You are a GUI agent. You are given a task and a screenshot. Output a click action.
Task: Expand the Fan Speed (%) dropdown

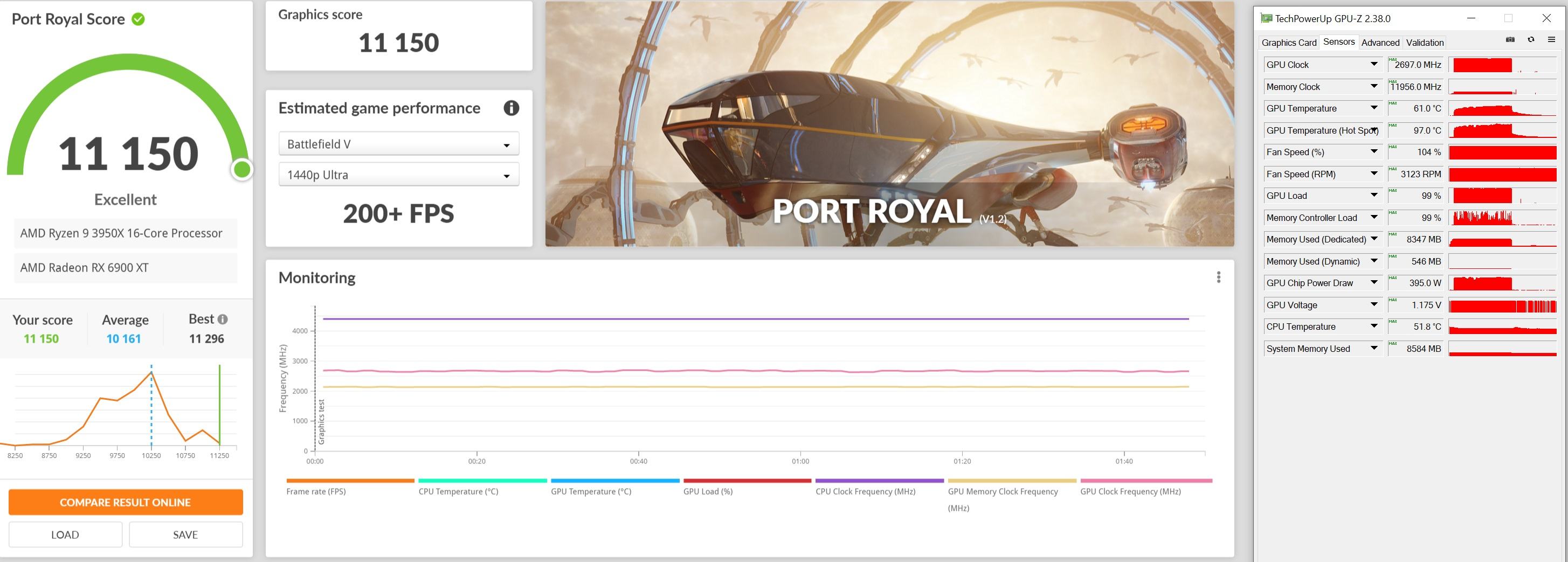tap(1374, 152)
